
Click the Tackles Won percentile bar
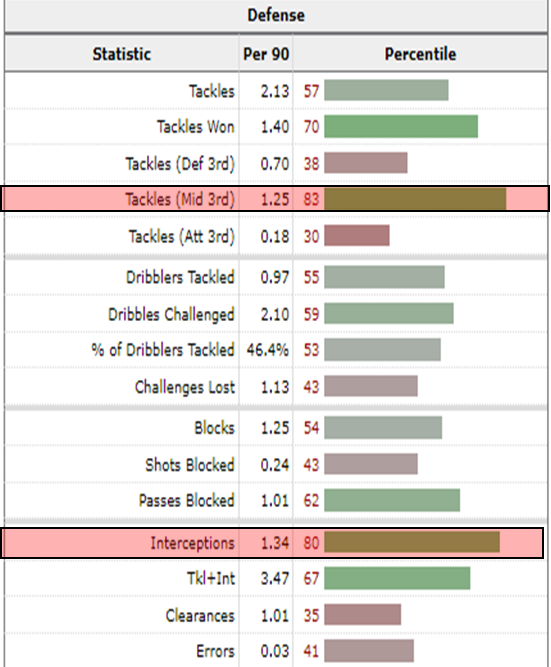coord(401,127)
